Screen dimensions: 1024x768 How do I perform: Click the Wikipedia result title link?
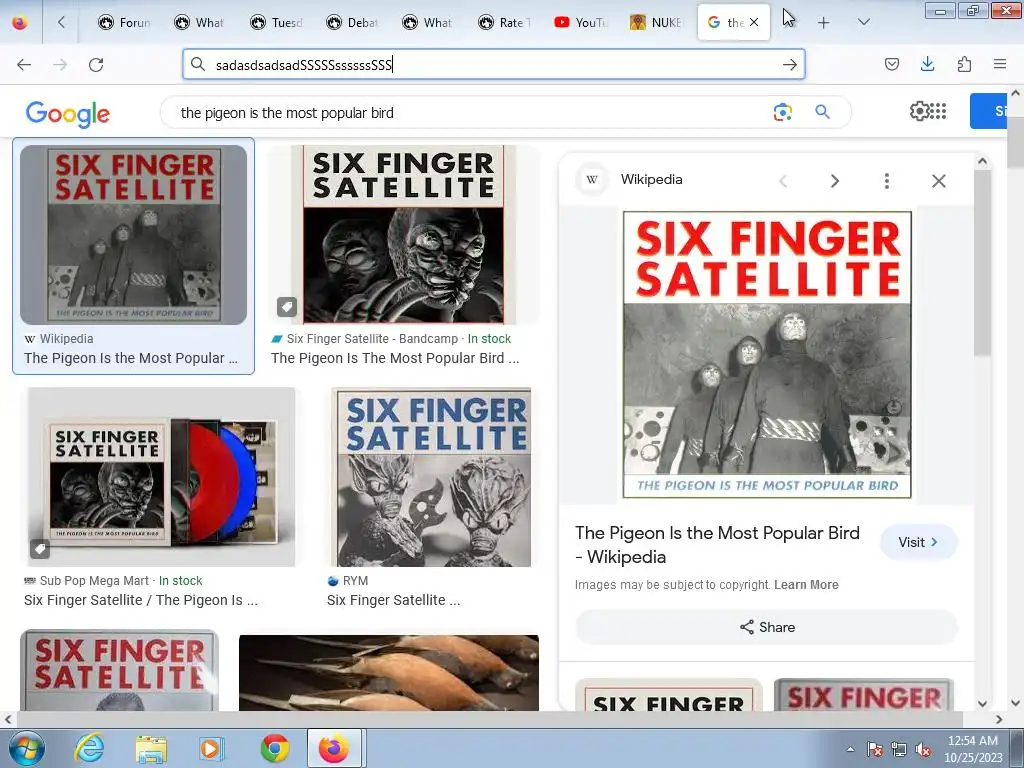click(x=131, y=358)
